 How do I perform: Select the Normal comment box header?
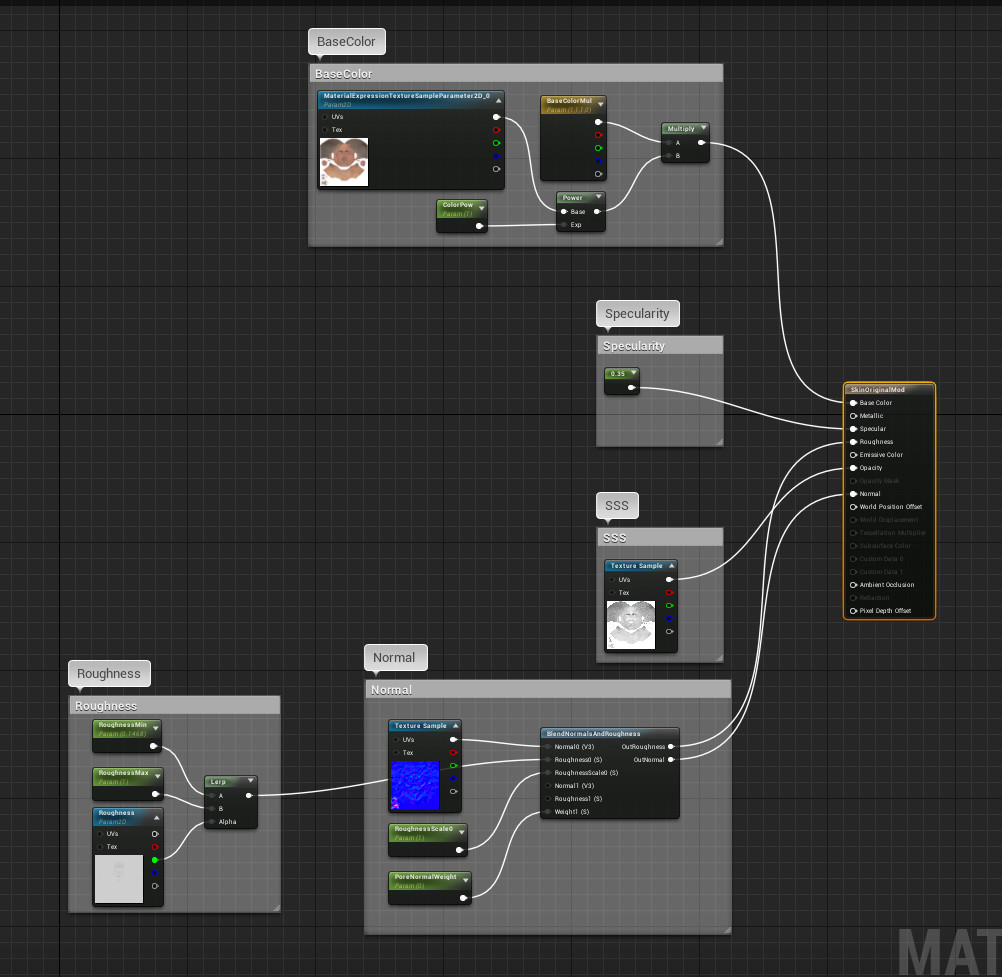548,689
